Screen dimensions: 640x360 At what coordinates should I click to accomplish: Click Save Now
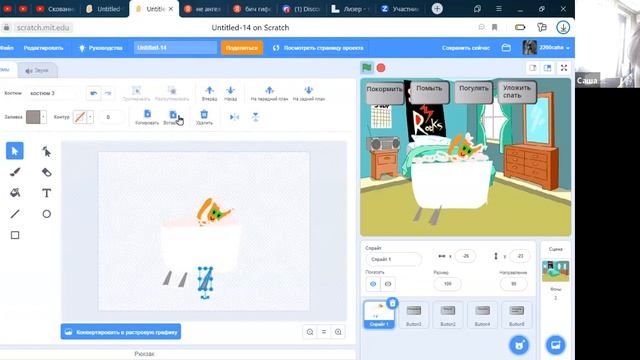[x=466, y=48]
